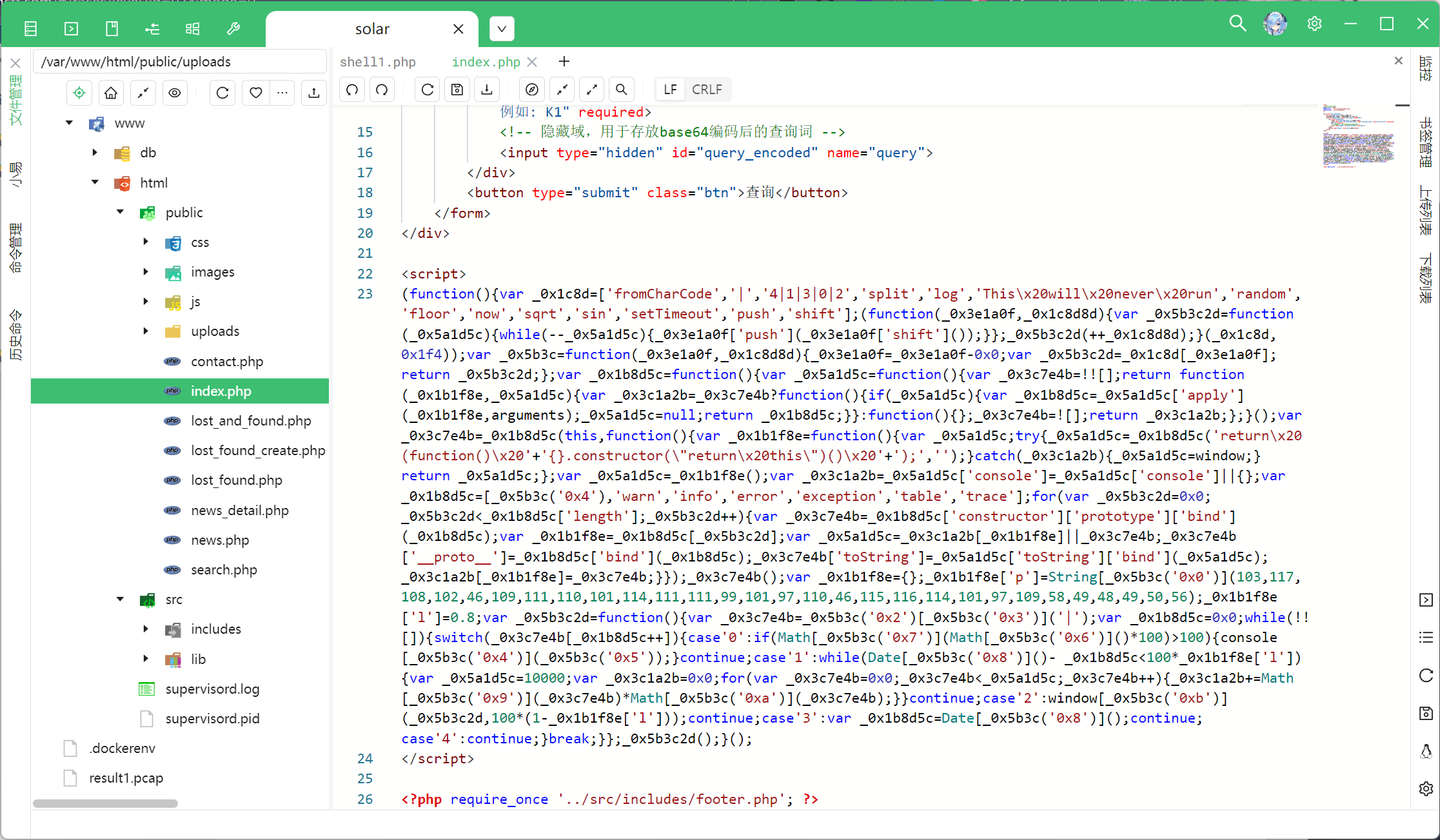Click the global search magnifier icon
This screenshot has height=840, width=1440.
(1238, 24)
